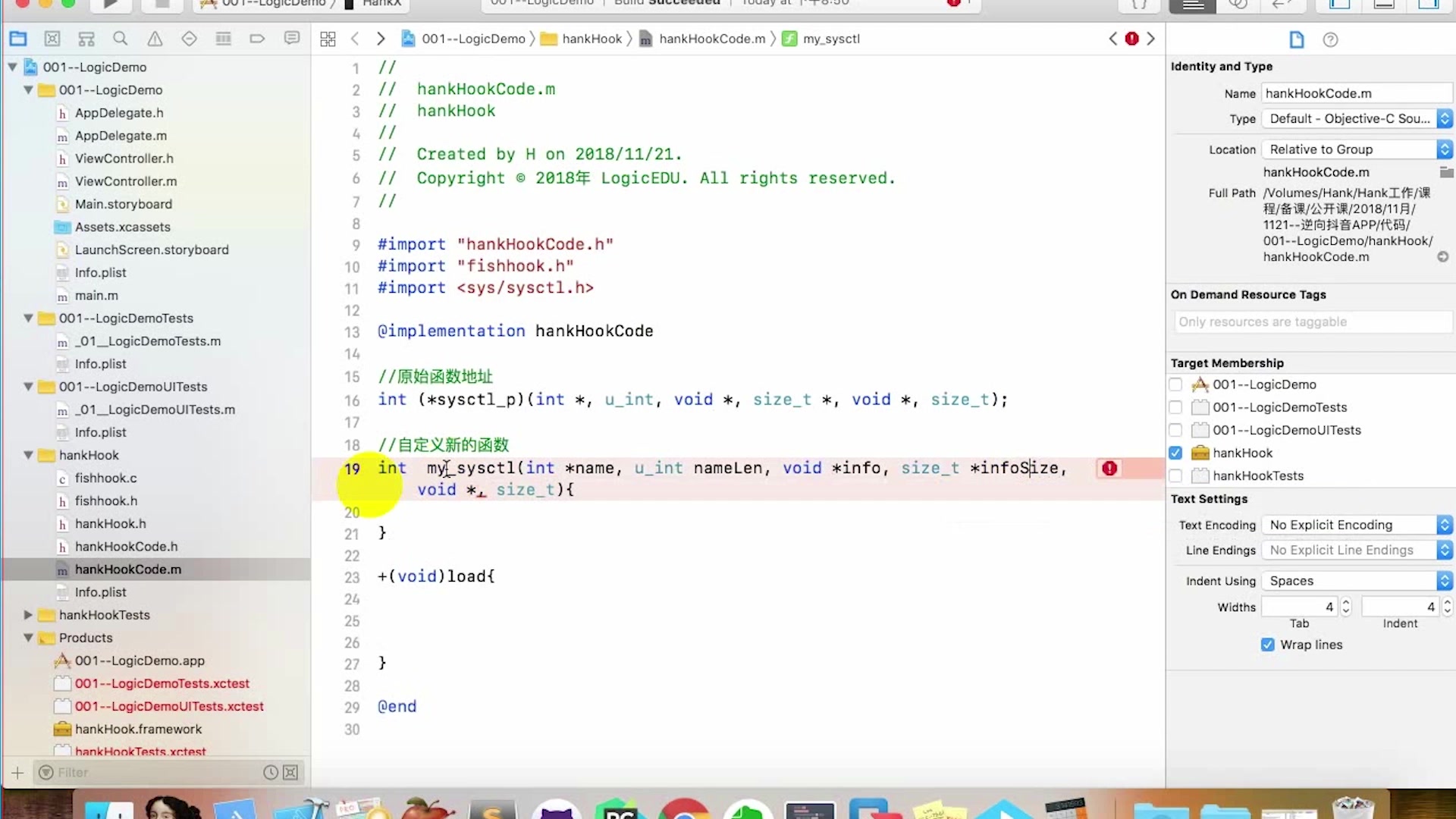Viewport: 1456px width, 819px height.
Task: Open the Source Control navigator
Action: 52,39
